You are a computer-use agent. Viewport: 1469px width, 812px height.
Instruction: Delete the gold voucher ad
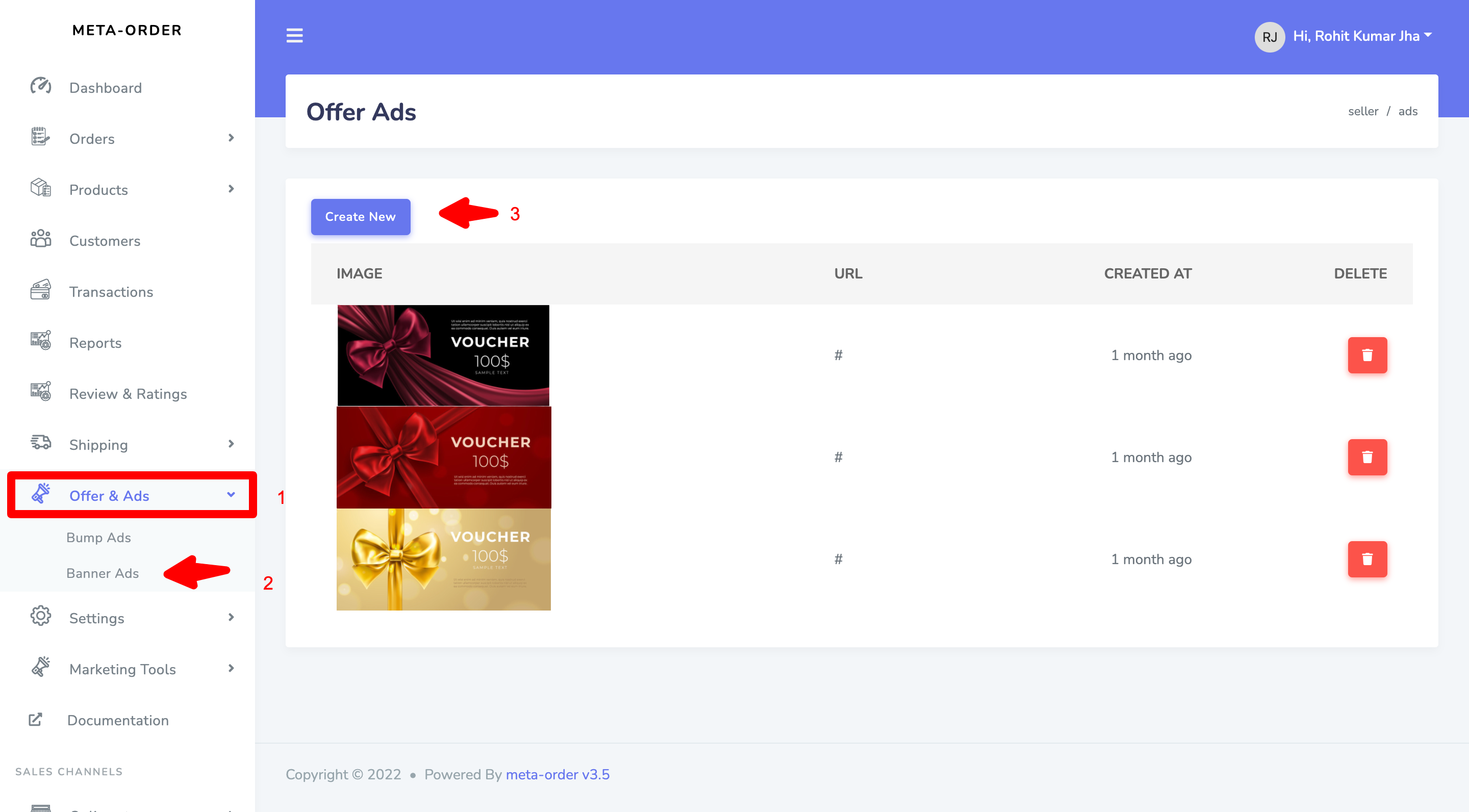[x=1366, y=560]
